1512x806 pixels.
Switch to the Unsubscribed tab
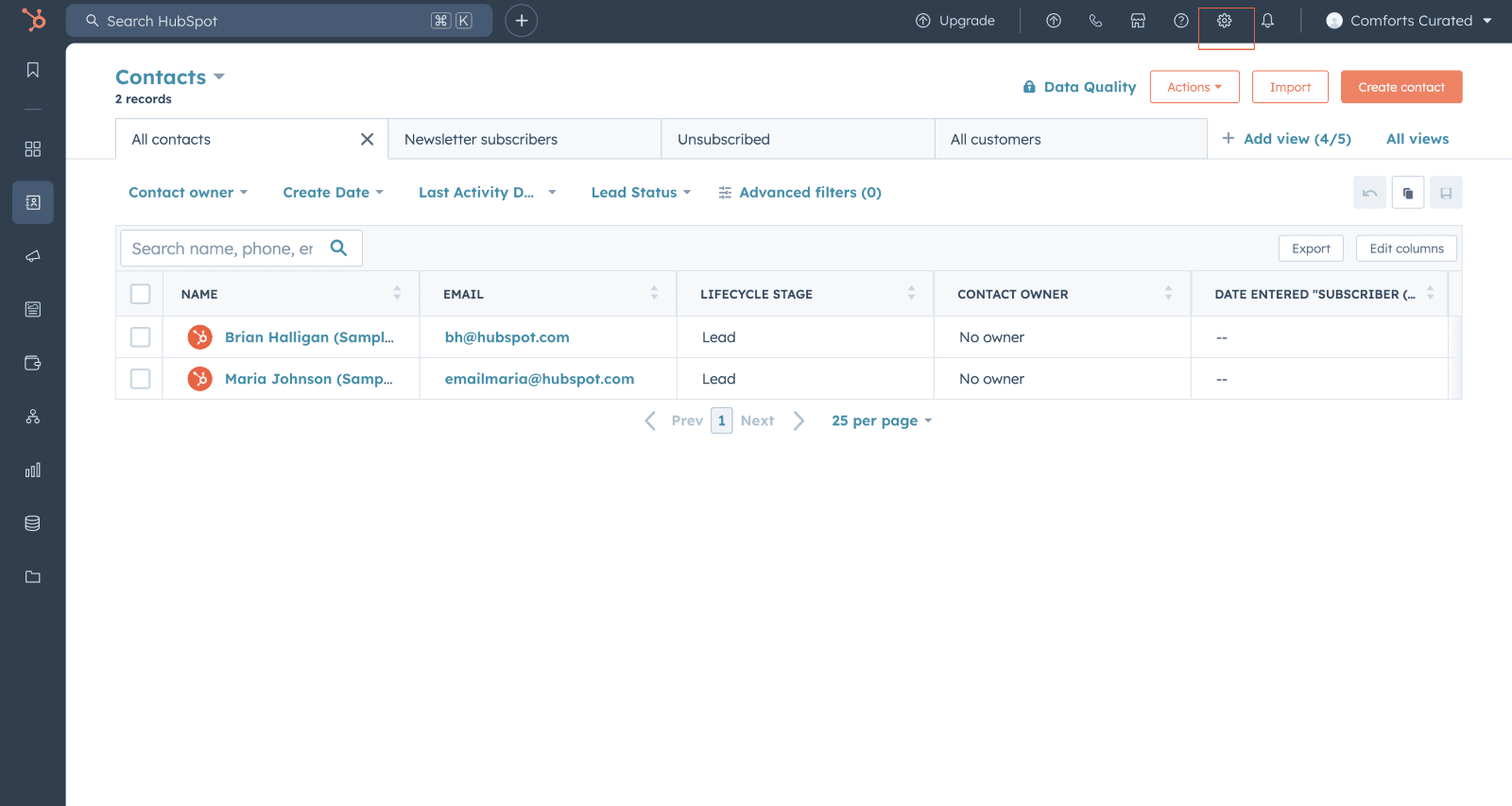coord(799,139)
